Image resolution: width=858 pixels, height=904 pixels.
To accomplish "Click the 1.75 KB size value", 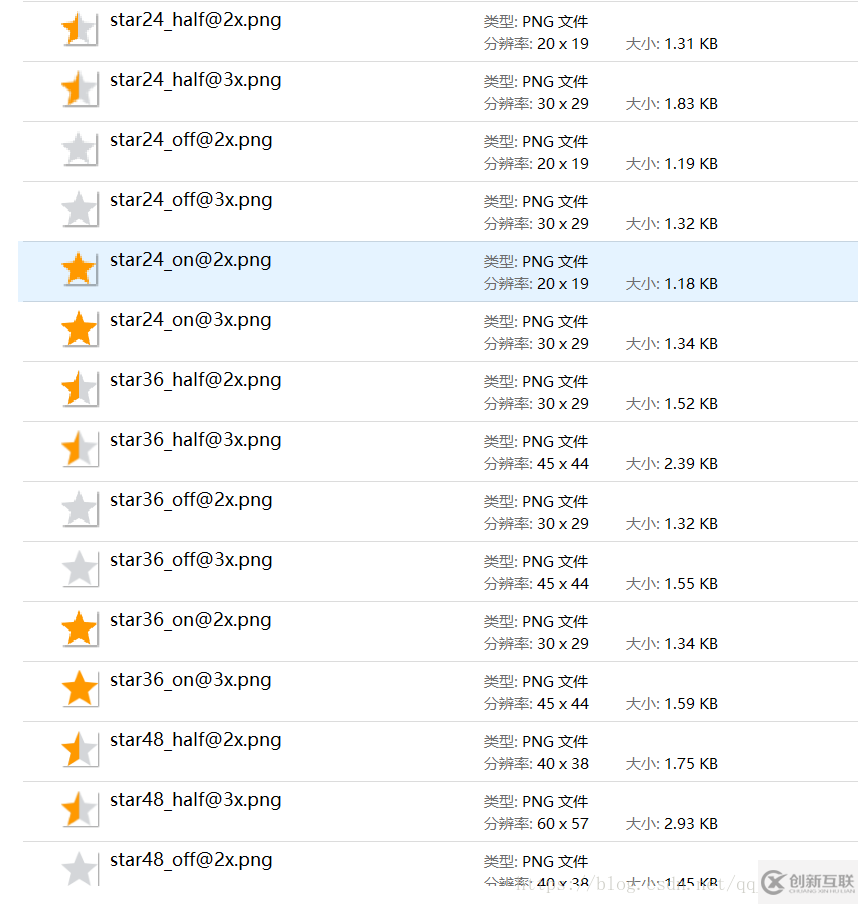I will (x=691, y=763).
